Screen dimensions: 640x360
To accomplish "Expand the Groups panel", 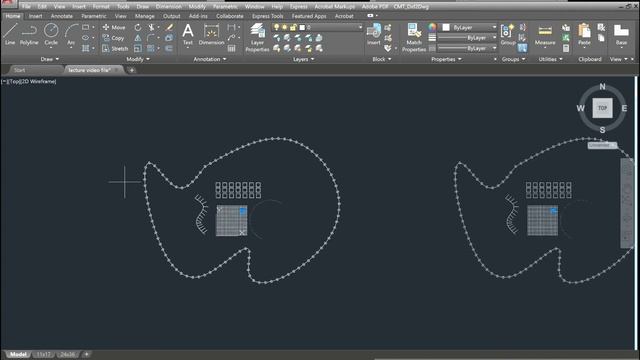I will 513,59.
